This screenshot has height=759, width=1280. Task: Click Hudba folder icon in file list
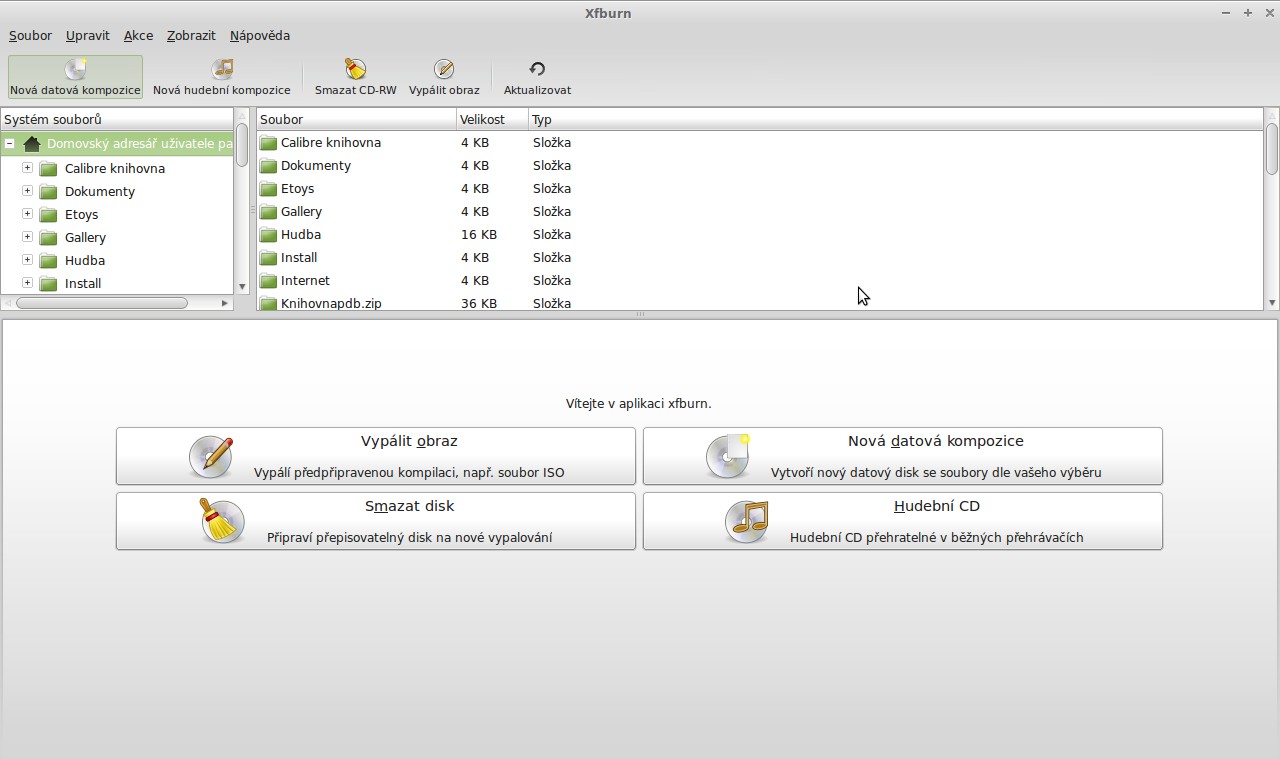(268, 234)
